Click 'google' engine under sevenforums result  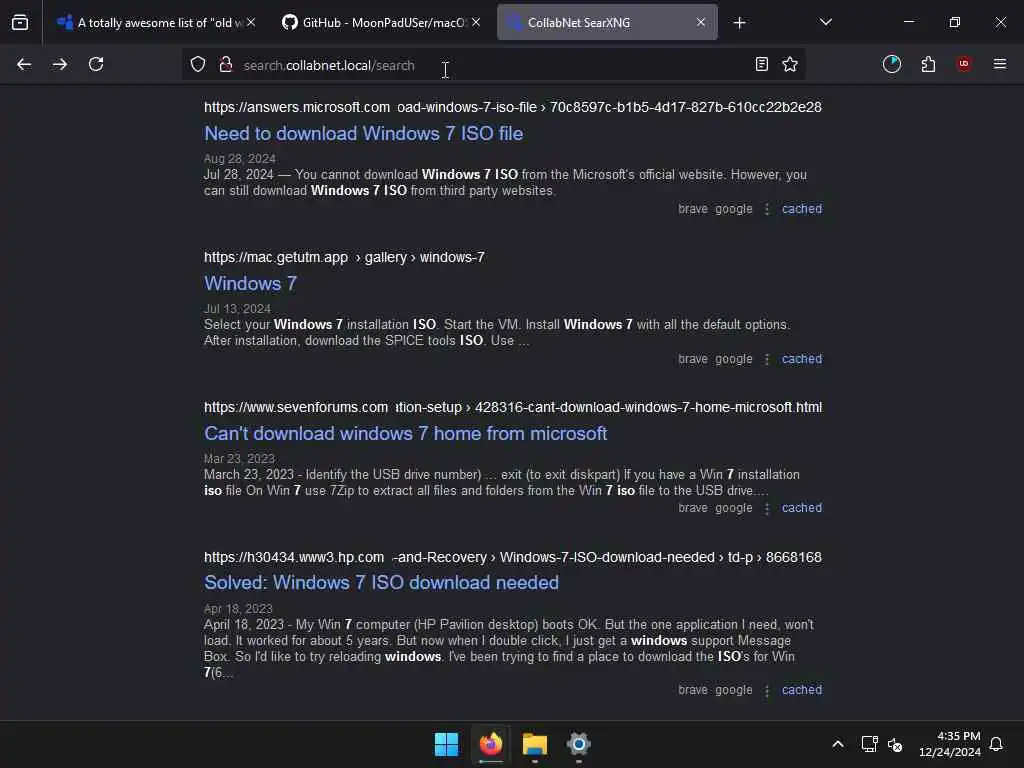733,508
